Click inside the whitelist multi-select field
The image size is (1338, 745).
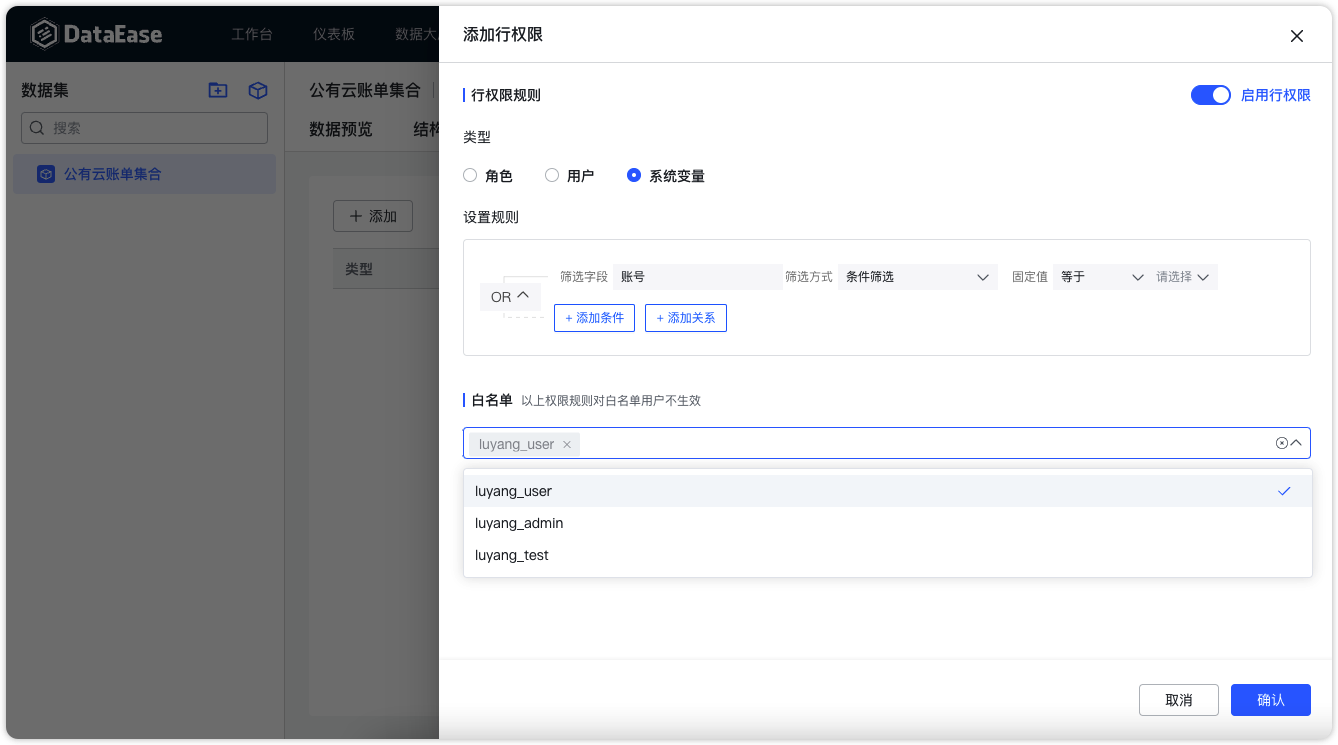pos(886,443)
